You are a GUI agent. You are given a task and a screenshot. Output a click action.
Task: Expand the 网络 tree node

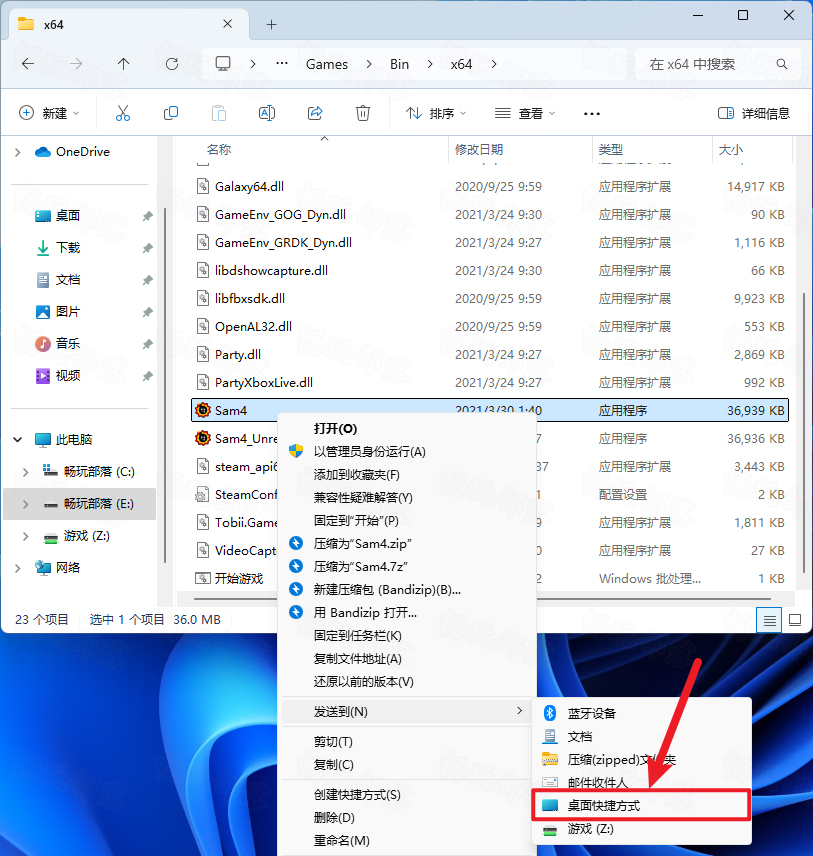pyautogui.click(x=17, y=568)
